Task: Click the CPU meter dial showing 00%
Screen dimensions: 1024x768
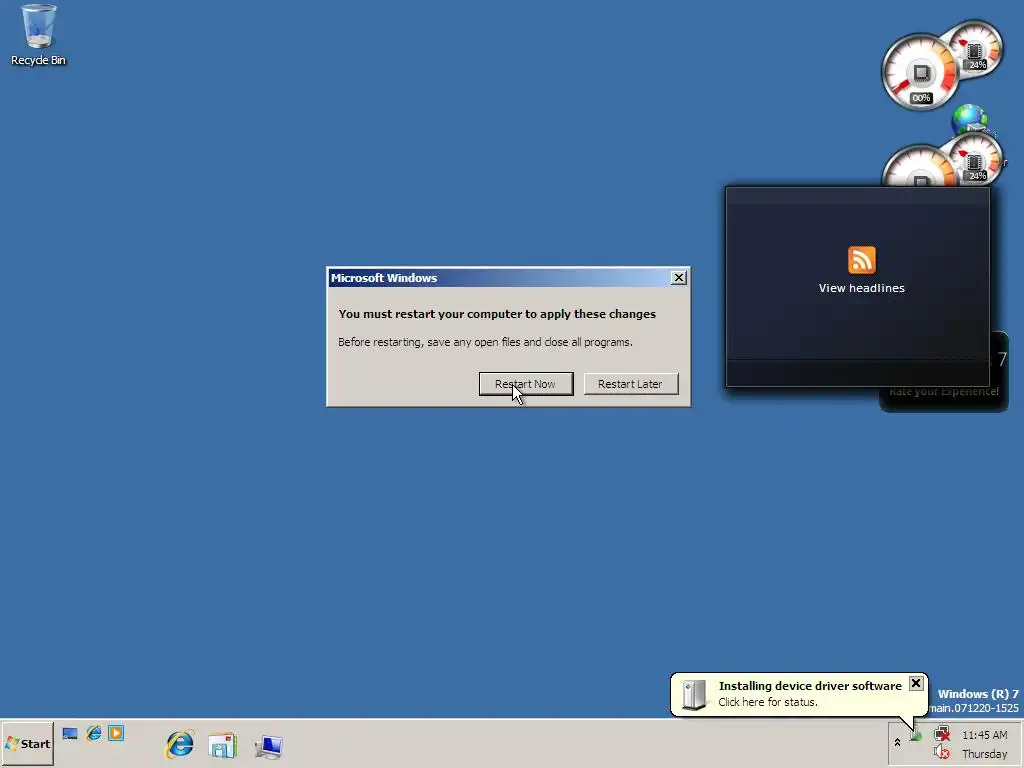Action: click(921, 72)
